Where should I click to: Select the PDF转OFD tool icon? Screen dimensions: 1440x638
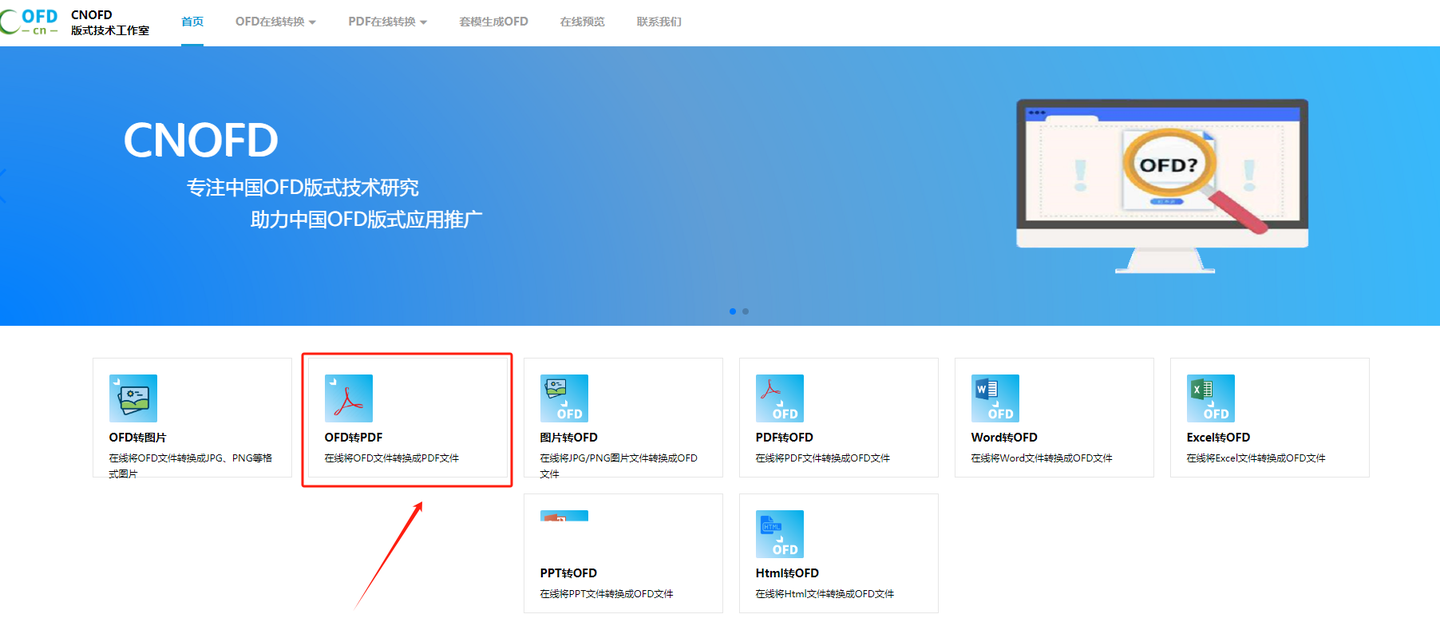click(779, 397)
